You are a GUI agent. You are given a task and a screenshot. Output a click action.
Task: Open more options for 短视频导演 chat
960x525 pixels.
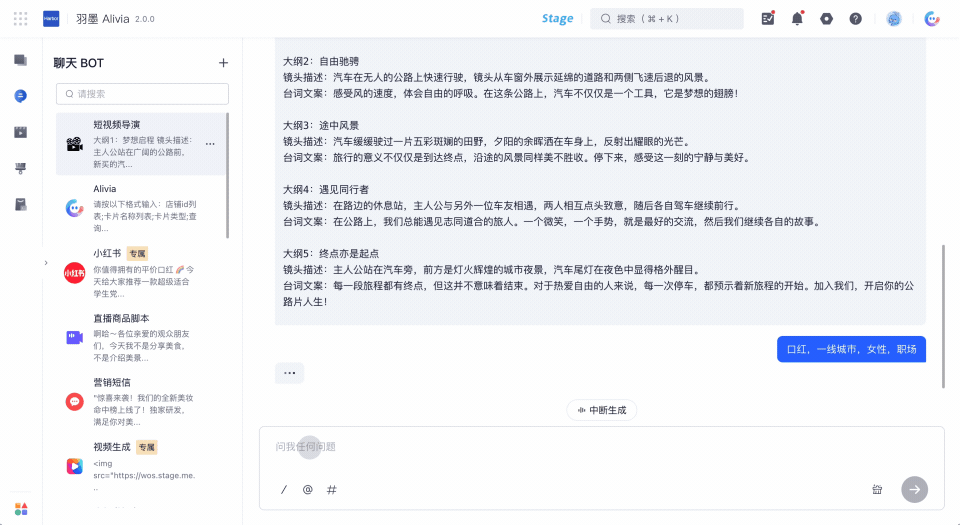(x=210, y=144)
